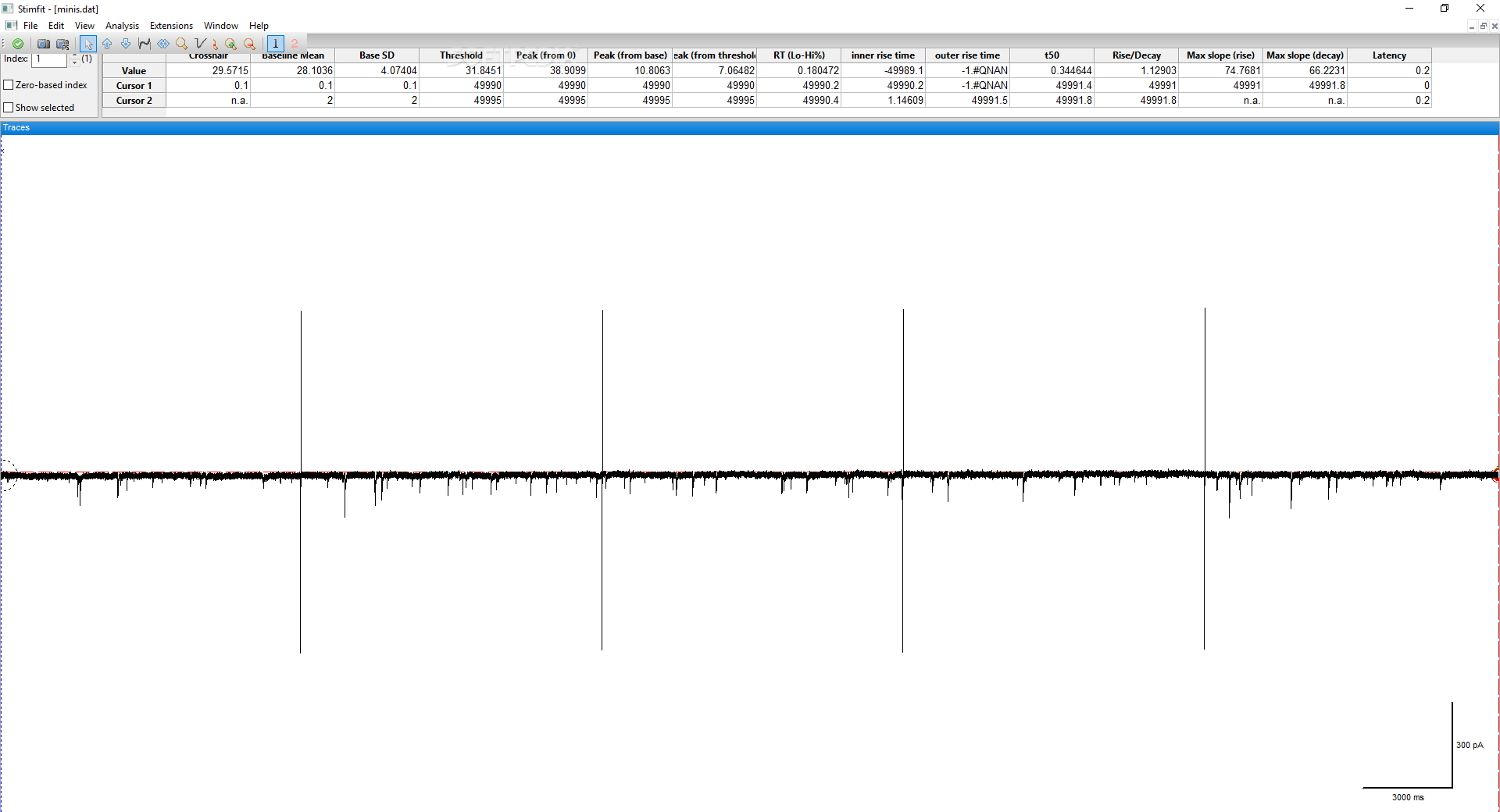Click the Max slope (decay) column header
Image resolution: width=1500 pixels, height=812 pixels.
pyautogui.click(x=1305, y=55)
